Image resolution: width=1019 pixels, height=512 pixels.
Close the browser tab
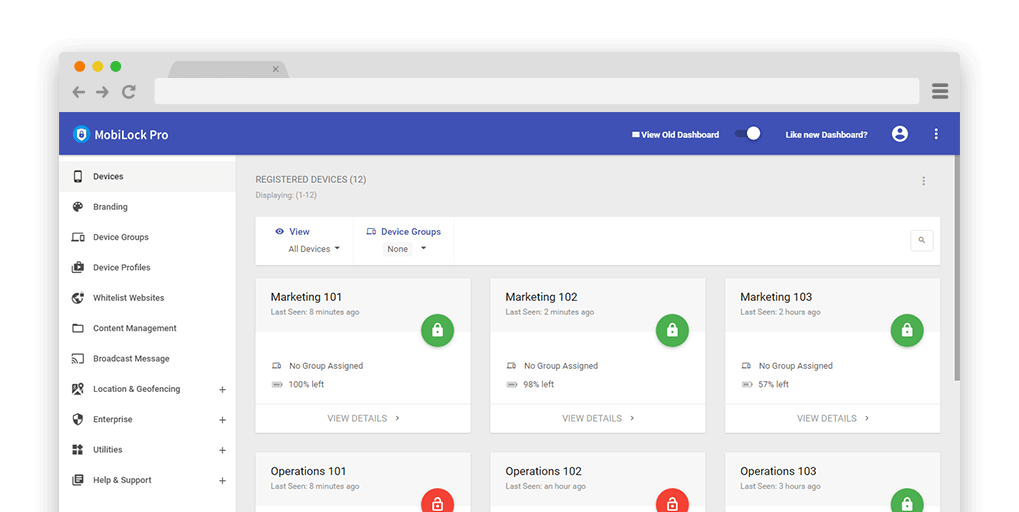pyautogui.click(x=276, y=69)
